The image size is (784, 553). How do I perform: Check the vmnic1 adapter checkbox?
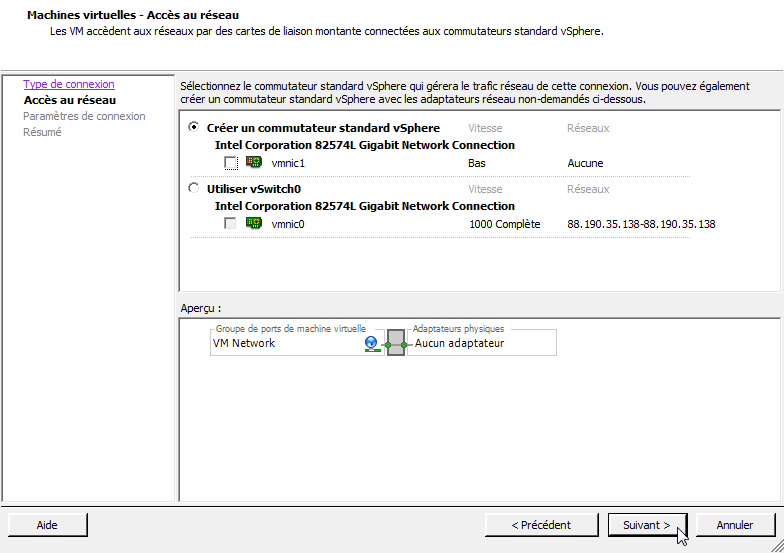pyautogui.click(x=230, y=163)
